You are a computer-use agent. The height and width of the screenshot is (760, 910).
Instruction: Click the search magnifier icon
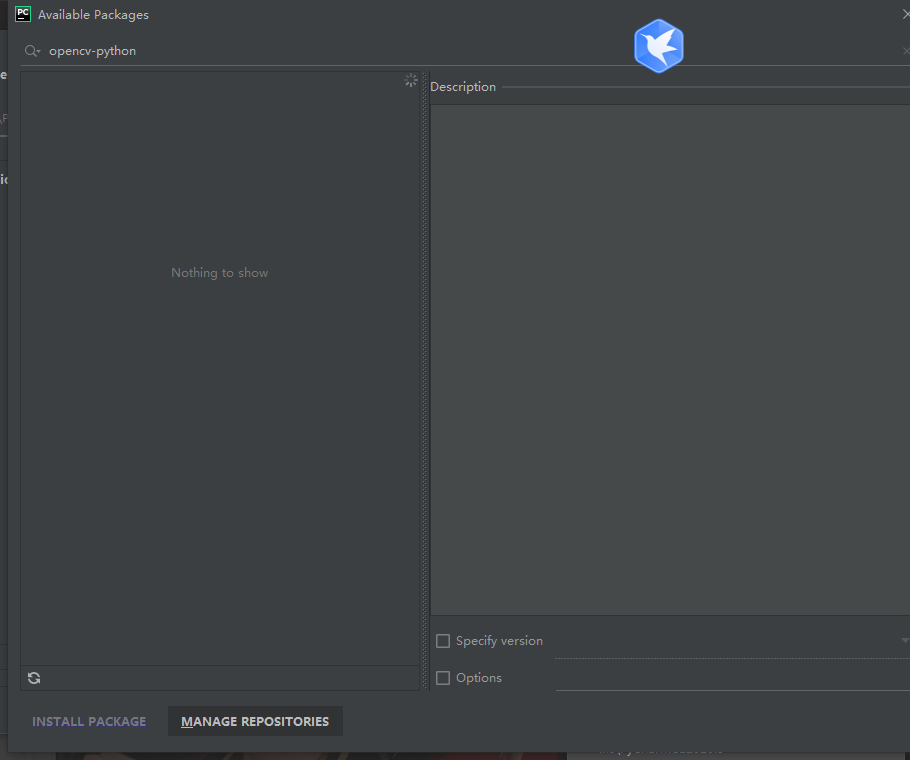pyautogui.click(x=32, y=51)
